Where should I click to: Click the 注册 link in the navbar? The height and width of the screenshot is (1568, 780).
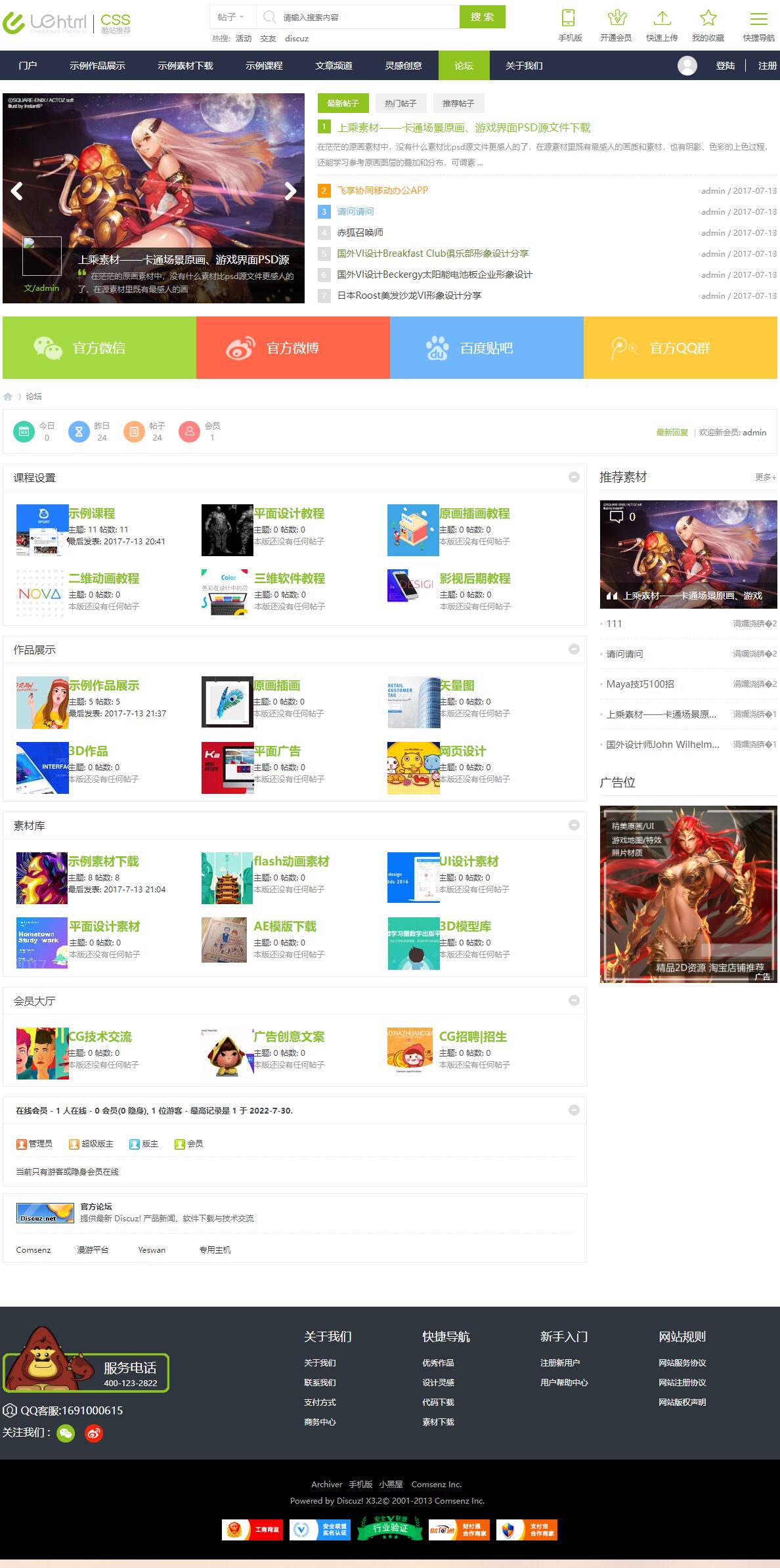click(767, 66)
